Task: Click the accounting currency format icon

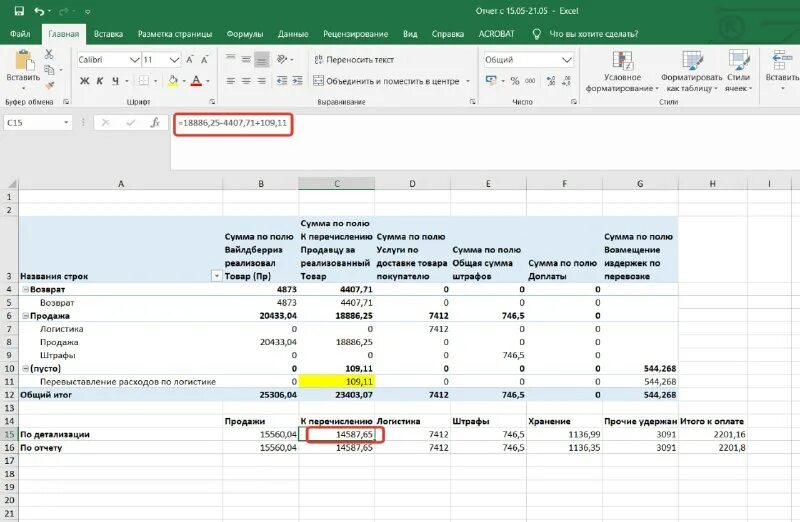Action: coord(491,80)
